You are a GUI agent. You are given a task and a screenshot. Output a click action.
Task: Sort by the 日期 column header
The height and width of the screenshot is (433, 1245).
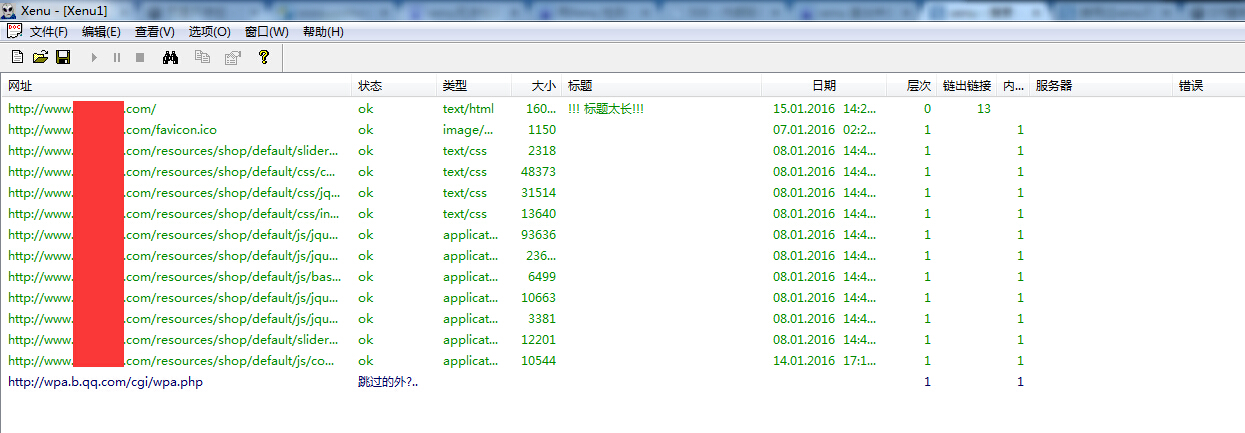[823, 86]
